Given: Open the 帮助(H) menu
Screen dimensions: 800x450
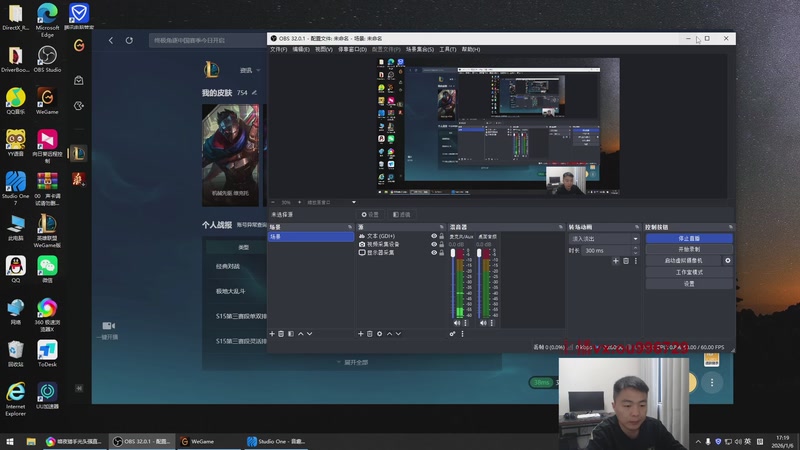Looking at the screenshot, I should [x=470, y=49].
